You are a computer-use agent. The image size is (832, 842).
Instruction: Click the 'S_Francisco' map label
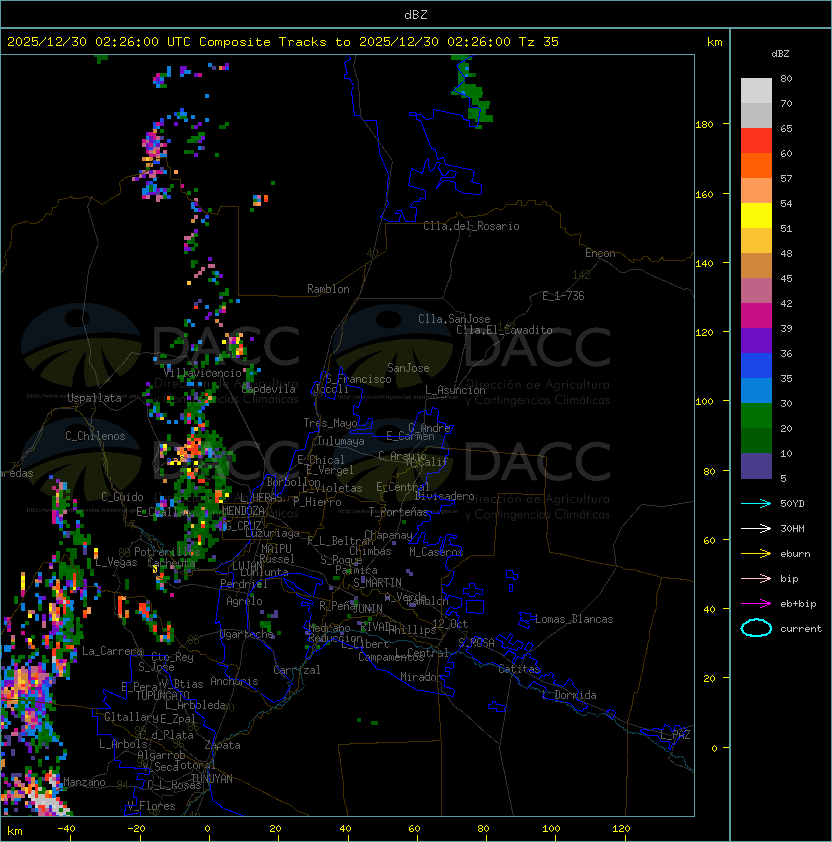click(x=358, y=379)
